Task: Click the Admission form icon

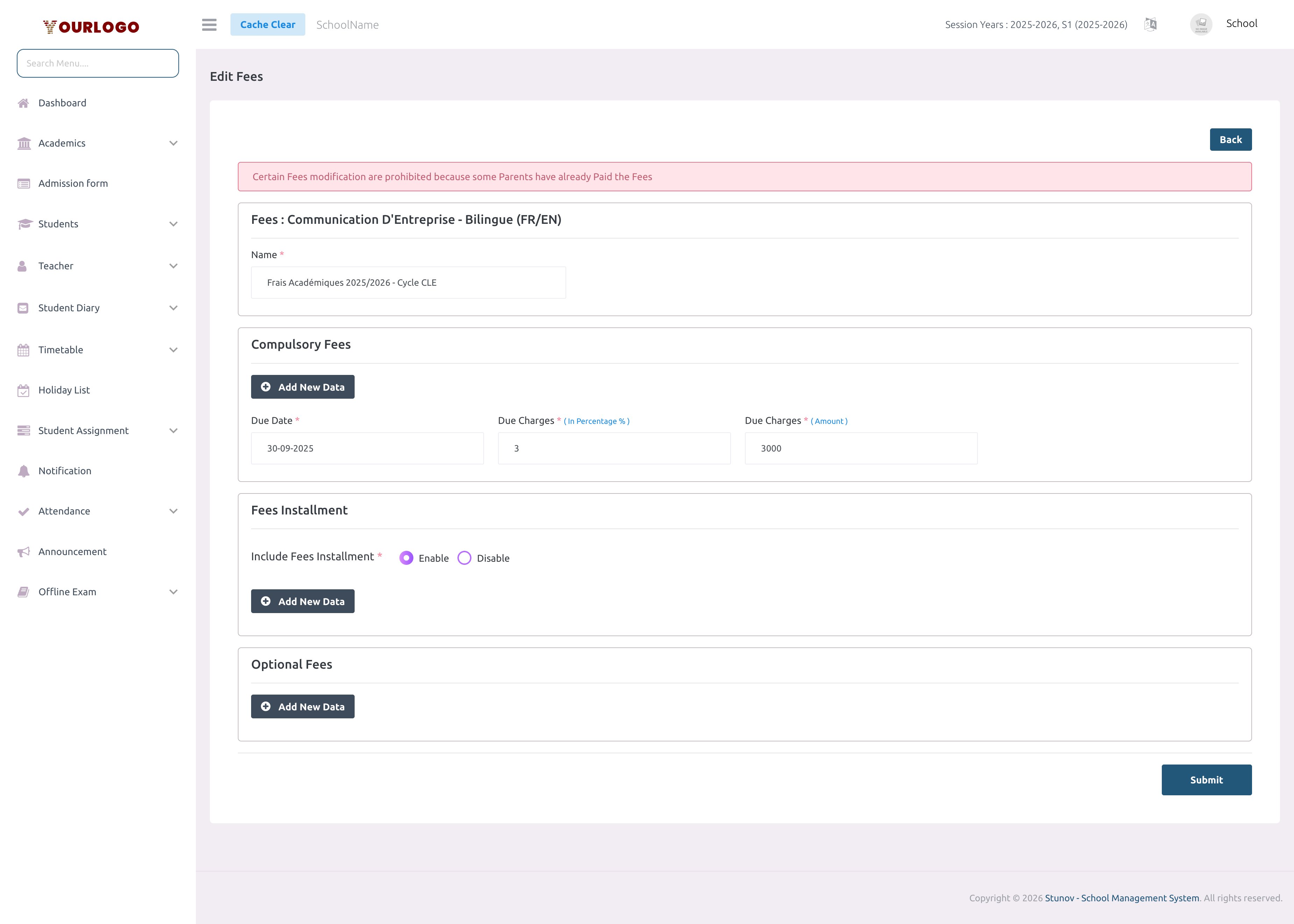Action: [x=23, y=183]
